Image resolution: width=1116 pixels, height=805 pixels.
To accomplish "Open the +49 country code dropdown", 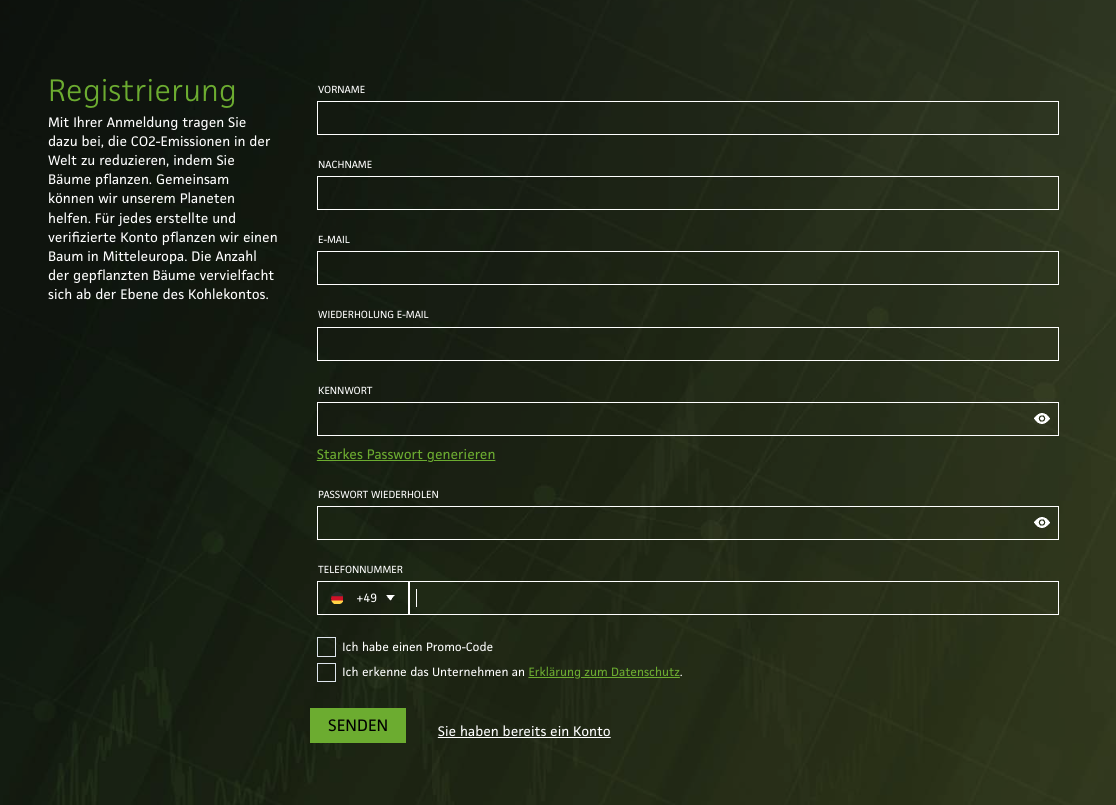I will click(x=390, y=597).
